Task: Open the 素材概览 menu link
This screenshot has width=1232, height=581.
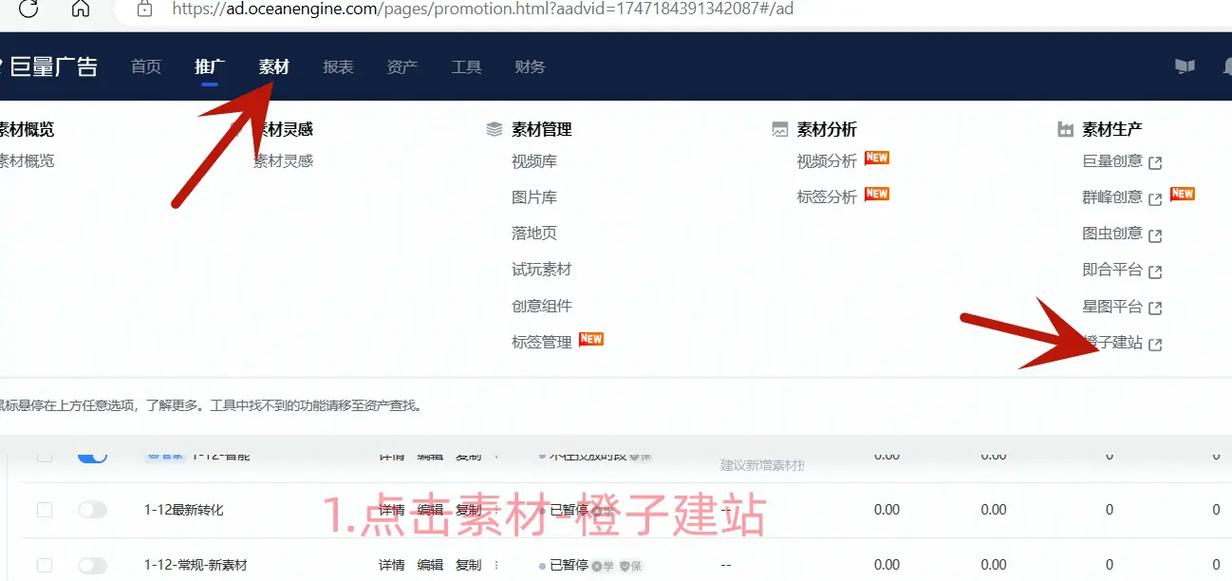Action: click(x=27, y=161)
